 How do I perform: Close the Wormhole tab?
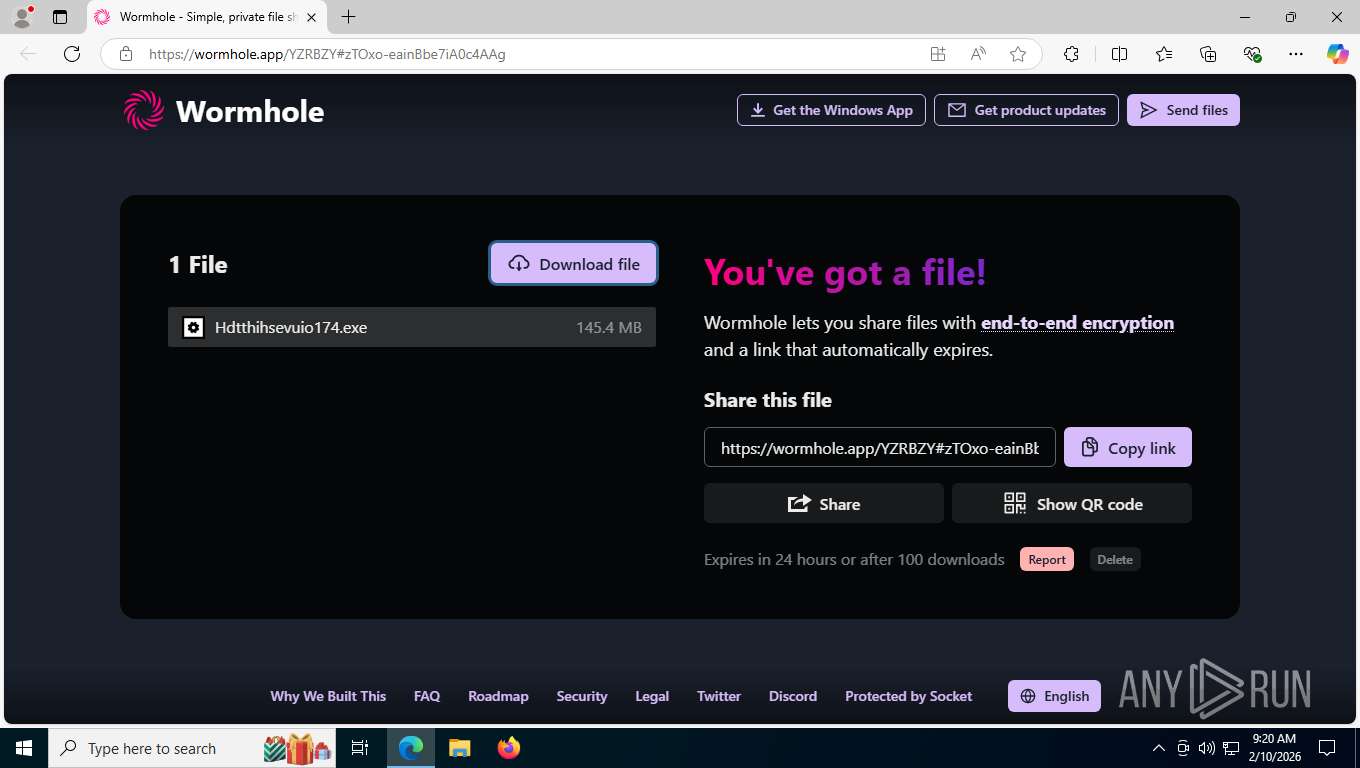[x=311, y=17]
